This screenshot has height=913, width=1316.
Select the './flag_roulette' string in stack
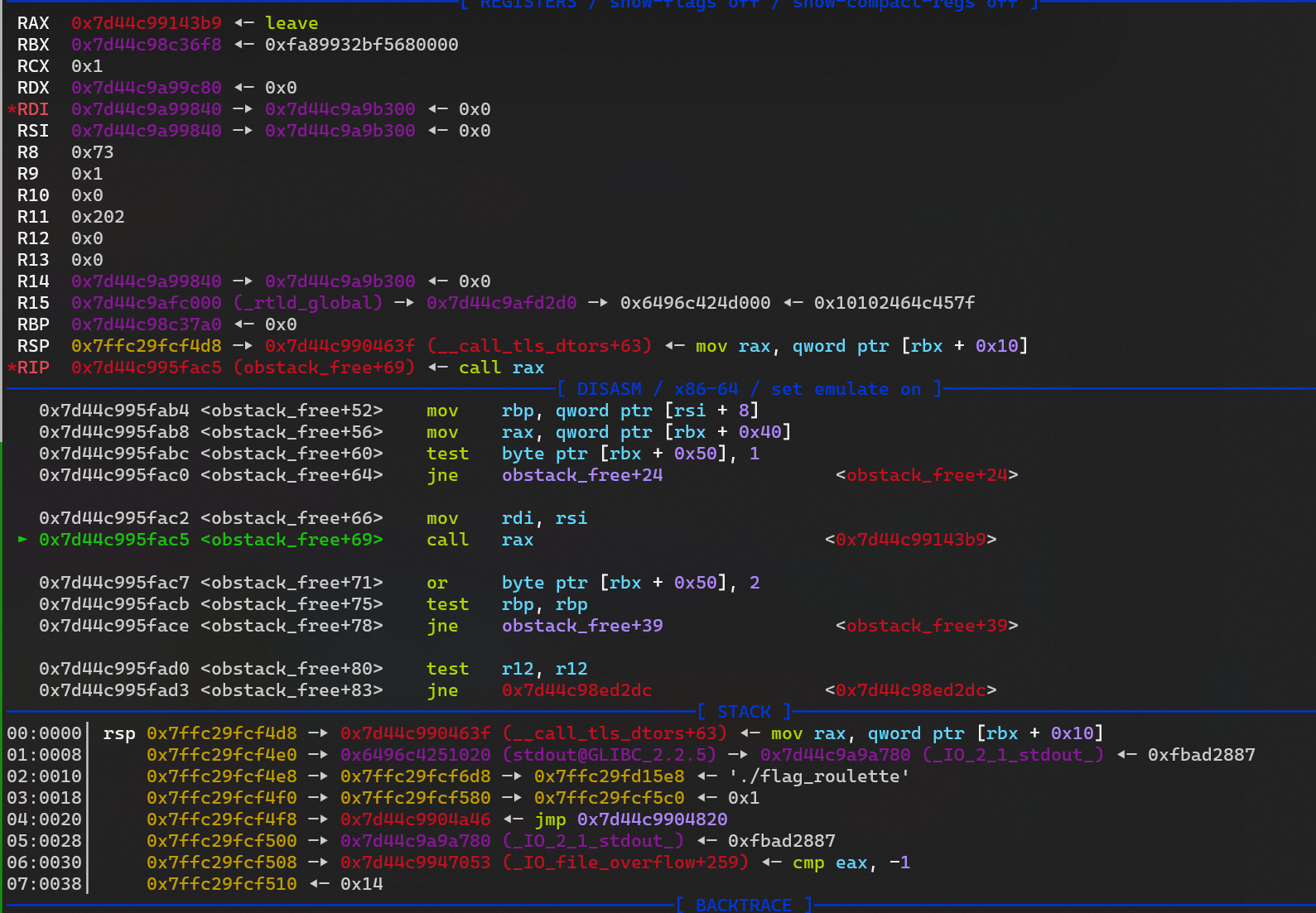point(819,776)
